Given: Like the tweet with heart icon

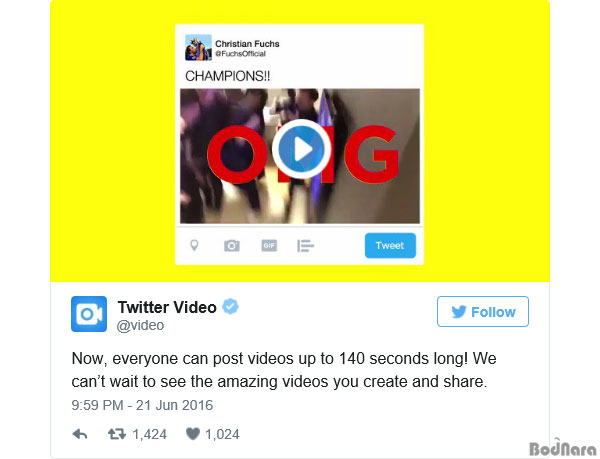Looking at the screenshot, I should pos(193,434).
